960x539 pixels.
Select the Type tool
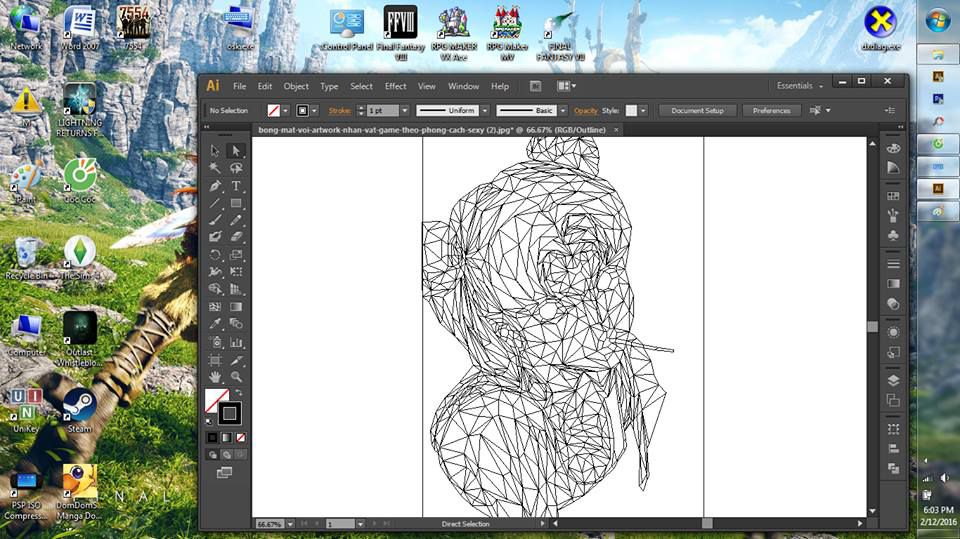[x=236, y=186]
